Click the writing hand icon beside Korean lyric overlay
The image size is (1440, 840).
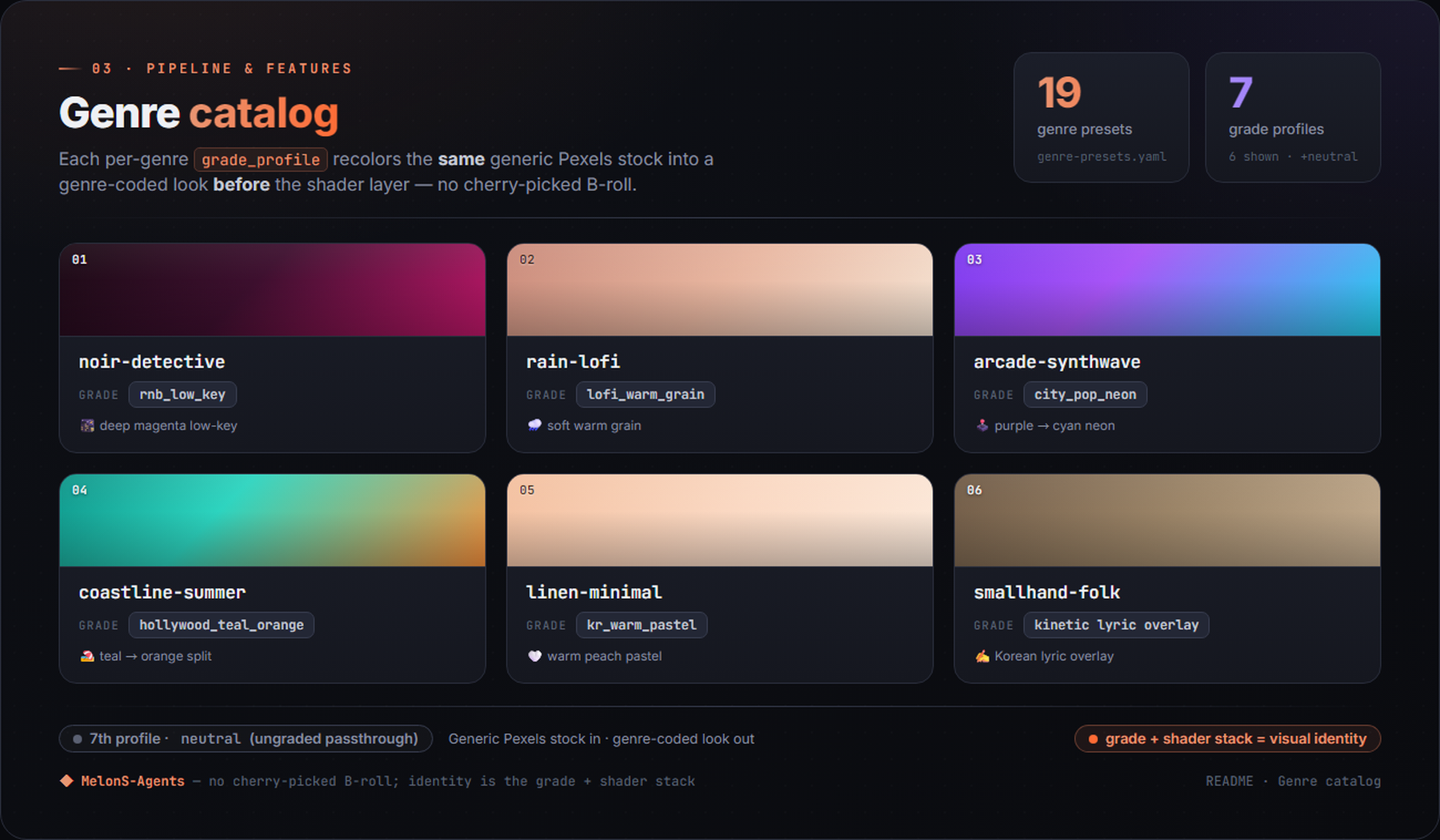tap(982, 656)
